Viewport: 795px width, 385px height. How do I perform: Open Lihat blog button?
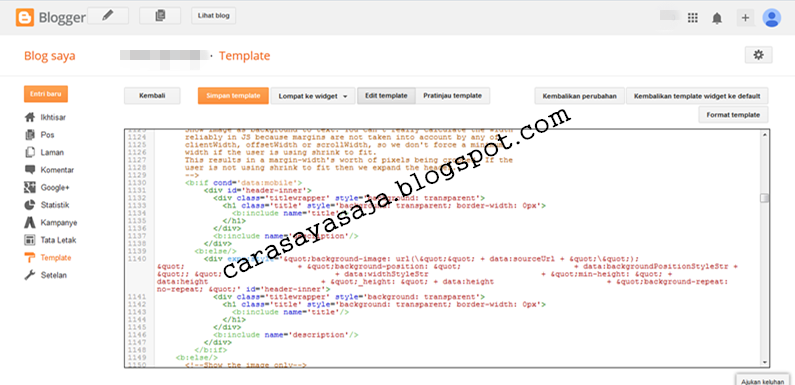click(x=213, y=16)
